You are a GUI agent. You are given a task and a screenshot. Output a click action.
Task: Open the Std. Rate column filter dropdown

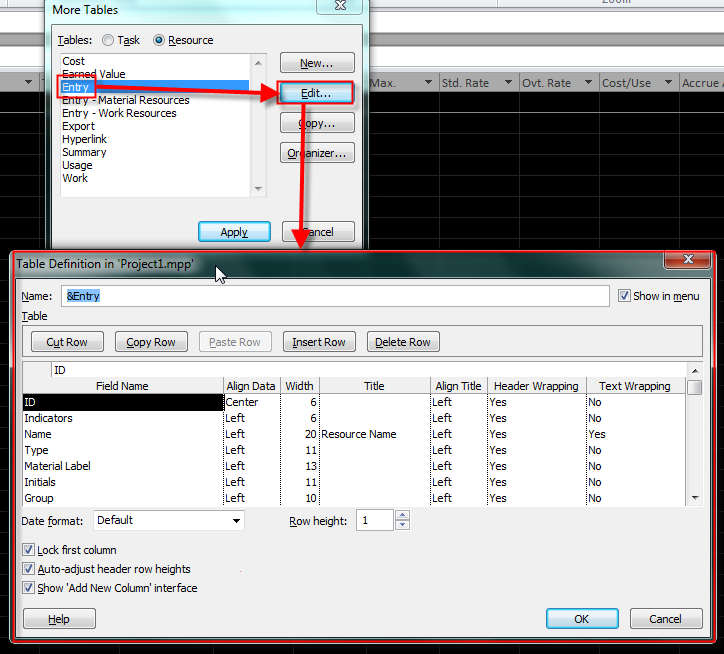click(509, 83)
